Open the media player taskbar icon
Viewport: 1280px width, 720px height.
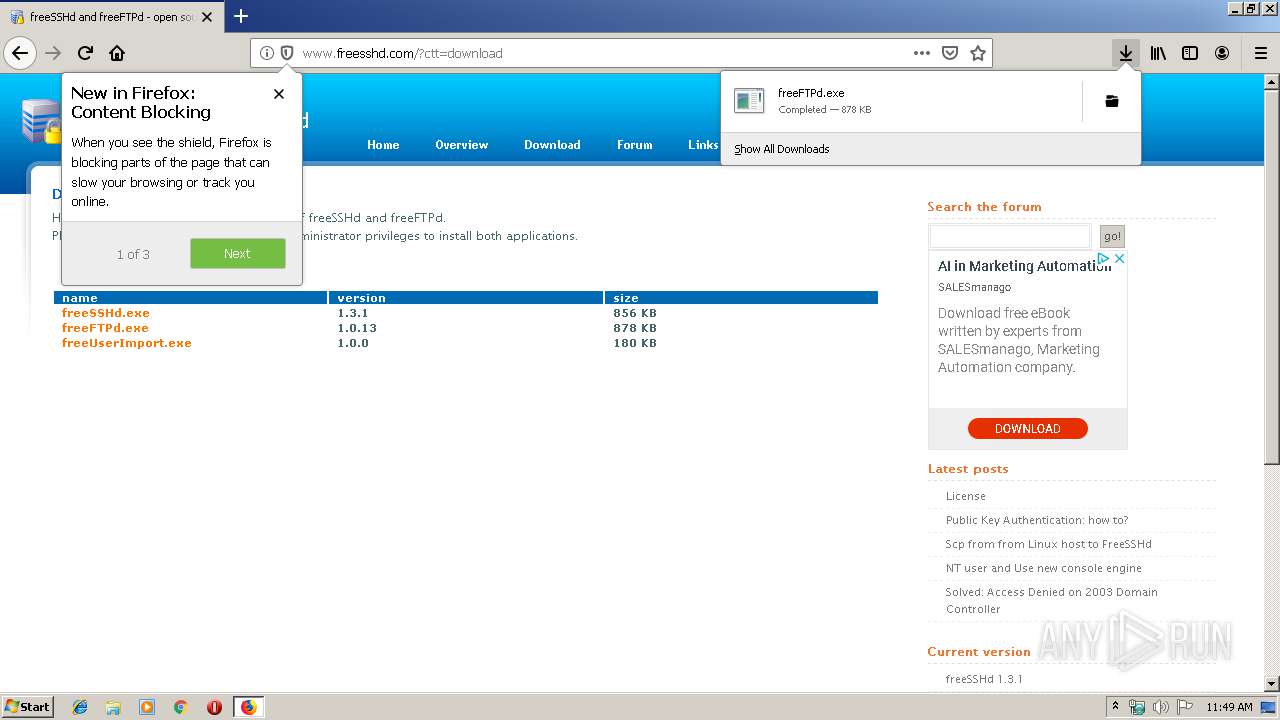(147, 707)
